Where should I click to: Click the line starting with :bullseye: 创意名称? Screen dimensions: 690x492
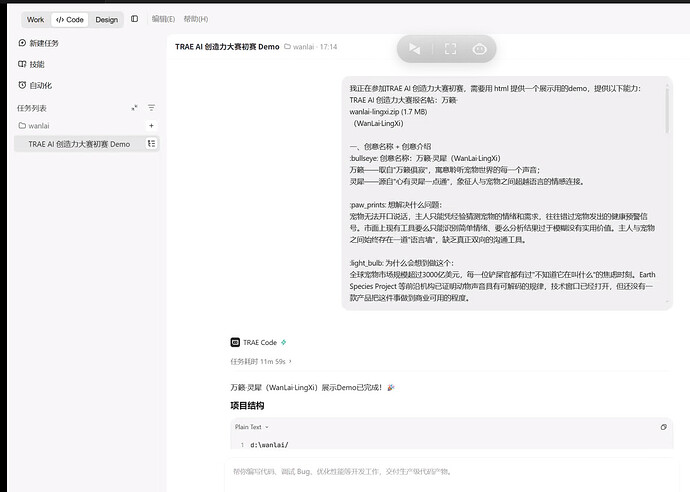click(x=425, y=158)
